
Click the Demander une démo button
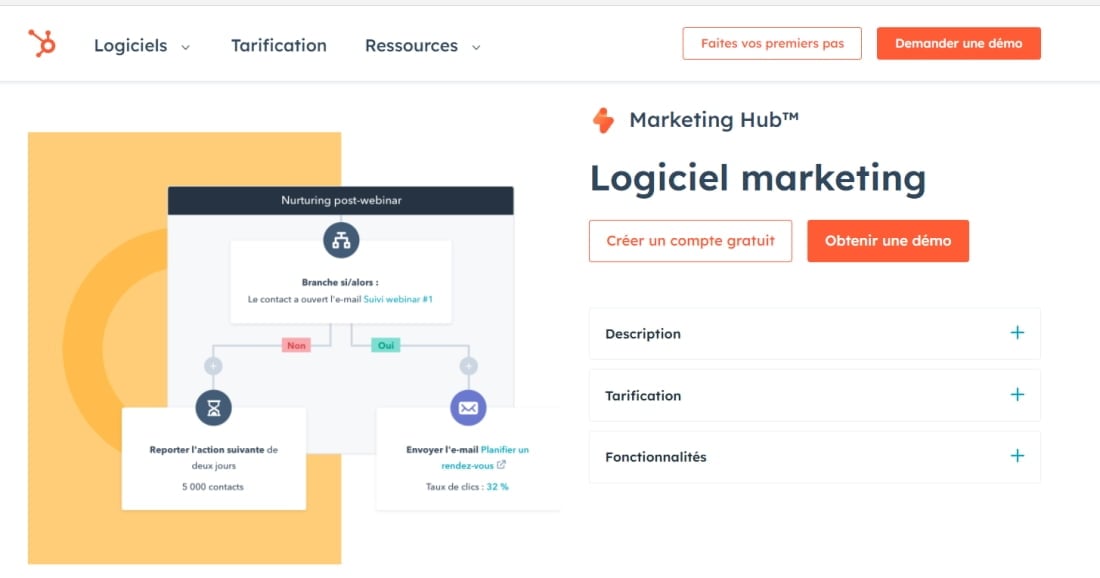tap(958, 43)
